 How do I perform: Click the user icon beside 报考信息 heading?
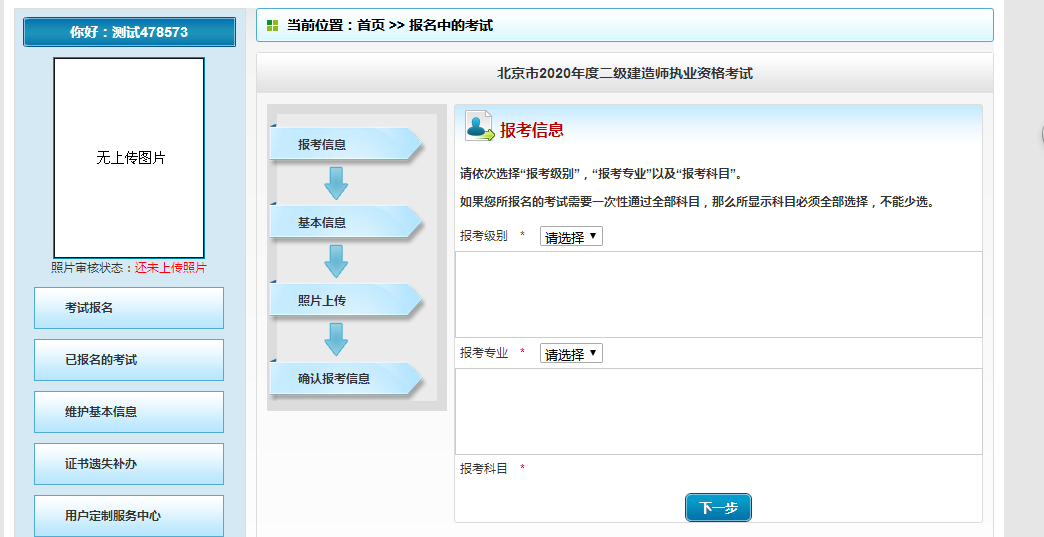(479, 127)
